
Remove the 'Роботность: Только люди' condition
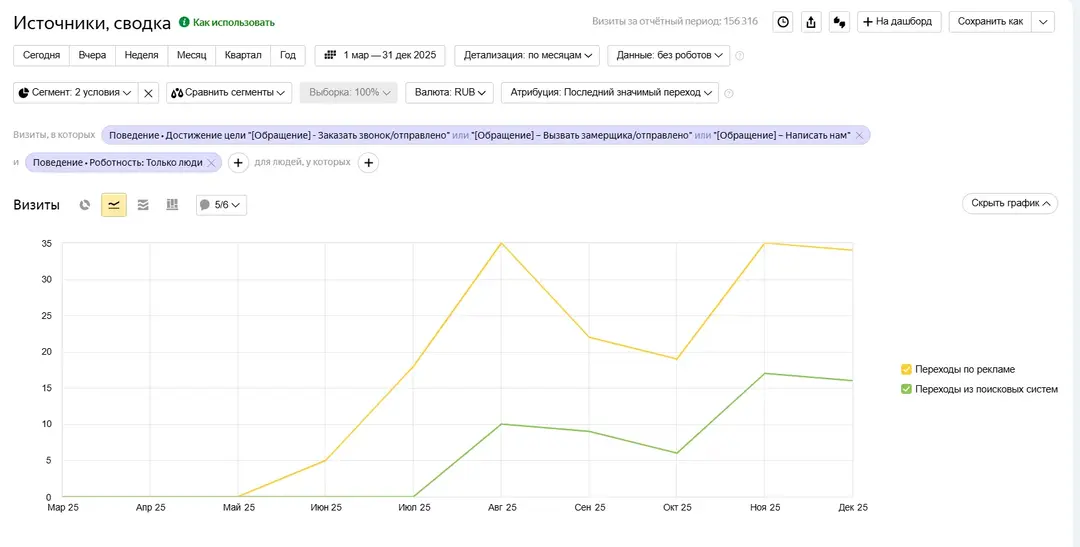click(x=211, y=163)
